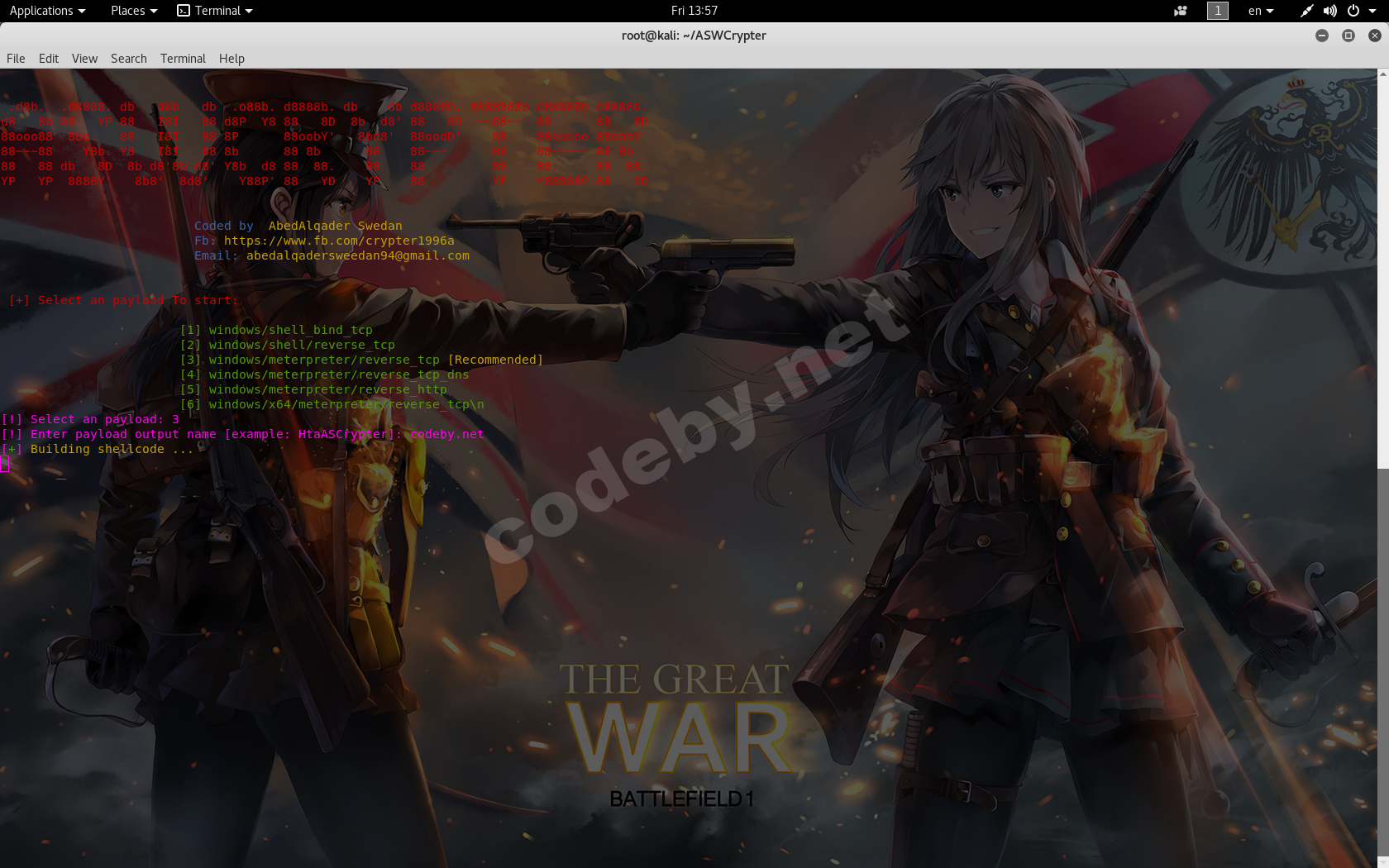Screen dimensions: 1389x868
Task: Expand the system menu arrow
Action: [x=1372, y=11]
